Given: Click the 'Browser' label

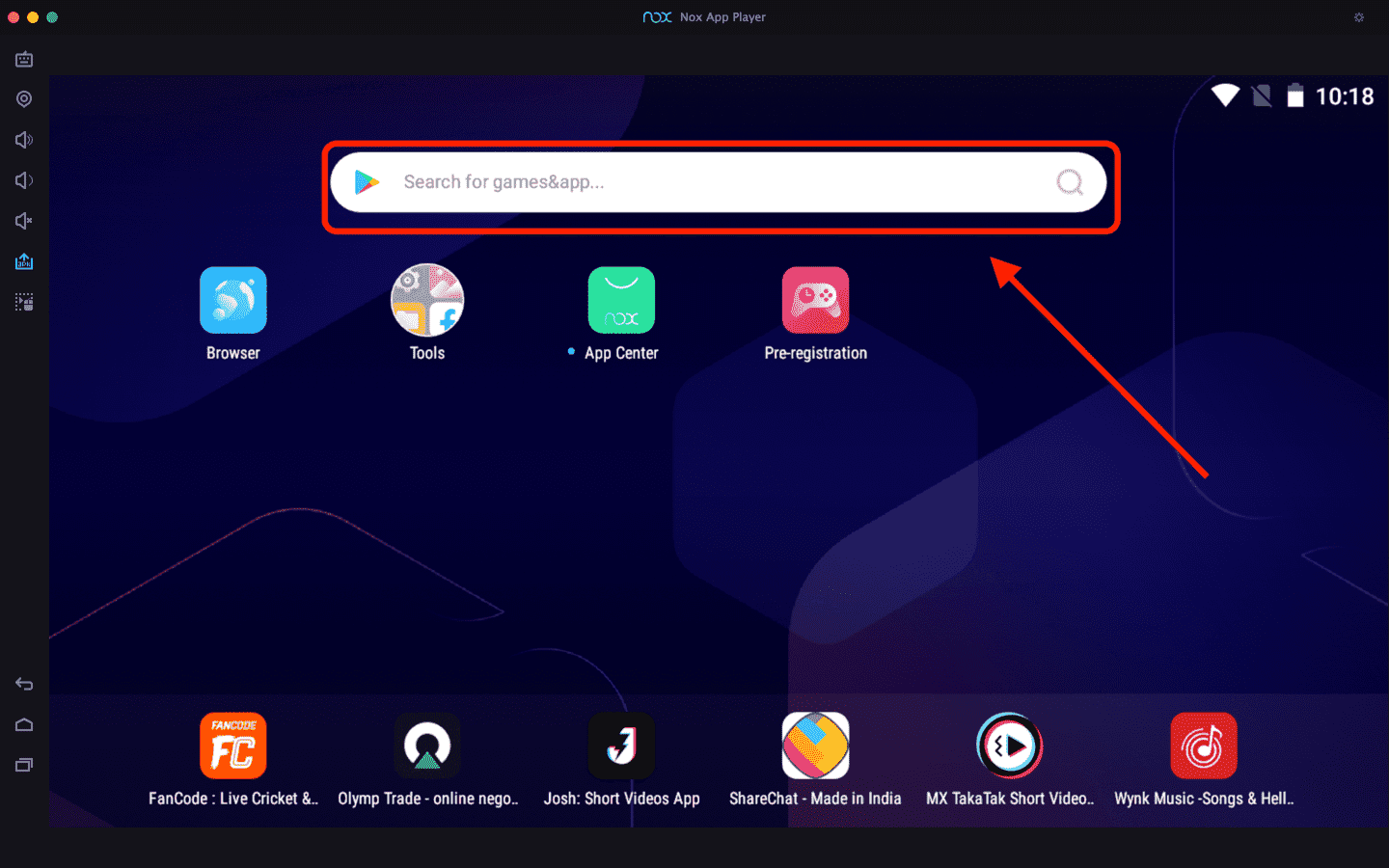Looking at the screenshot, I should [x=233, y=353].
